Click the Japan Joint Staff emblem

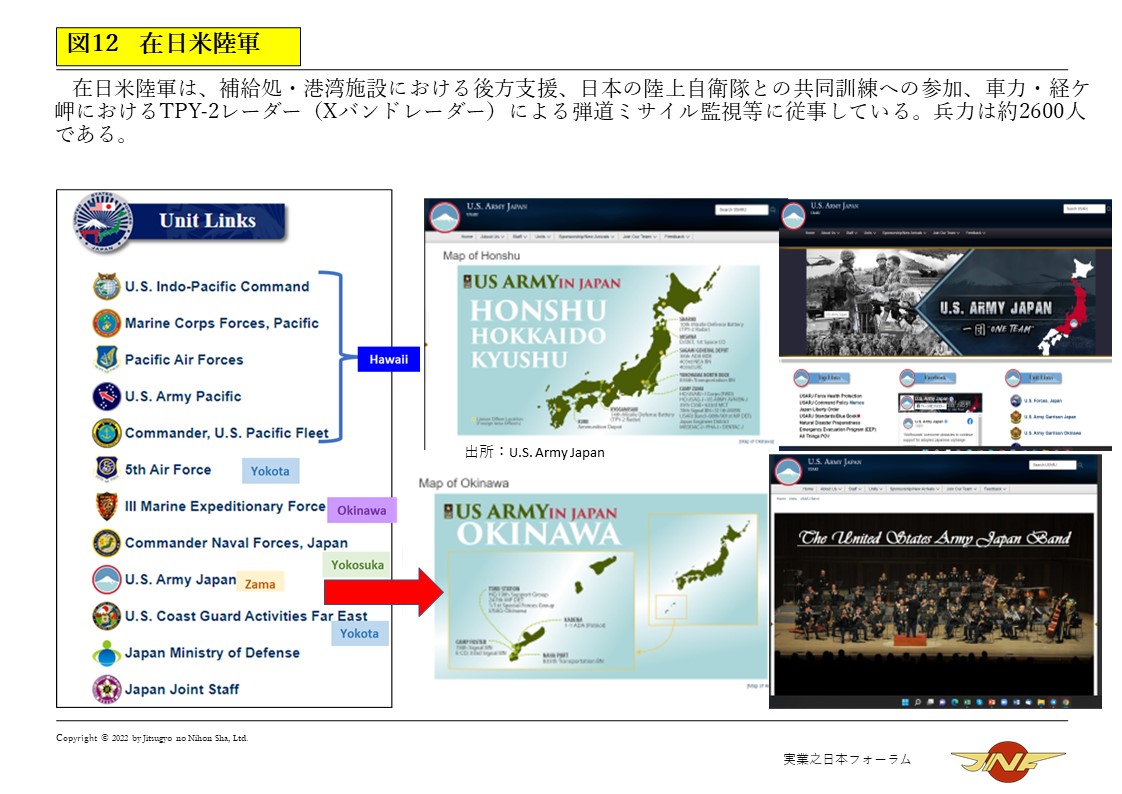106,689
